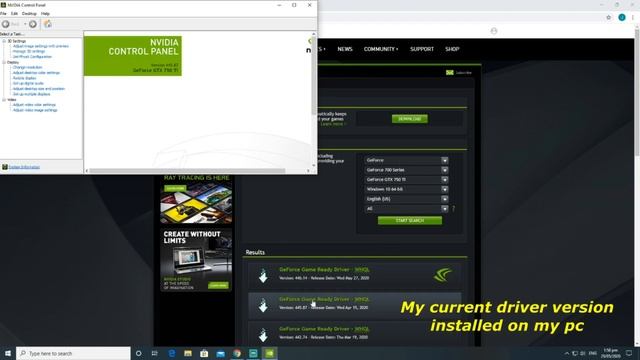Click the taskbar search box
This screenshot has height=360, width=640.
(73, 353)
